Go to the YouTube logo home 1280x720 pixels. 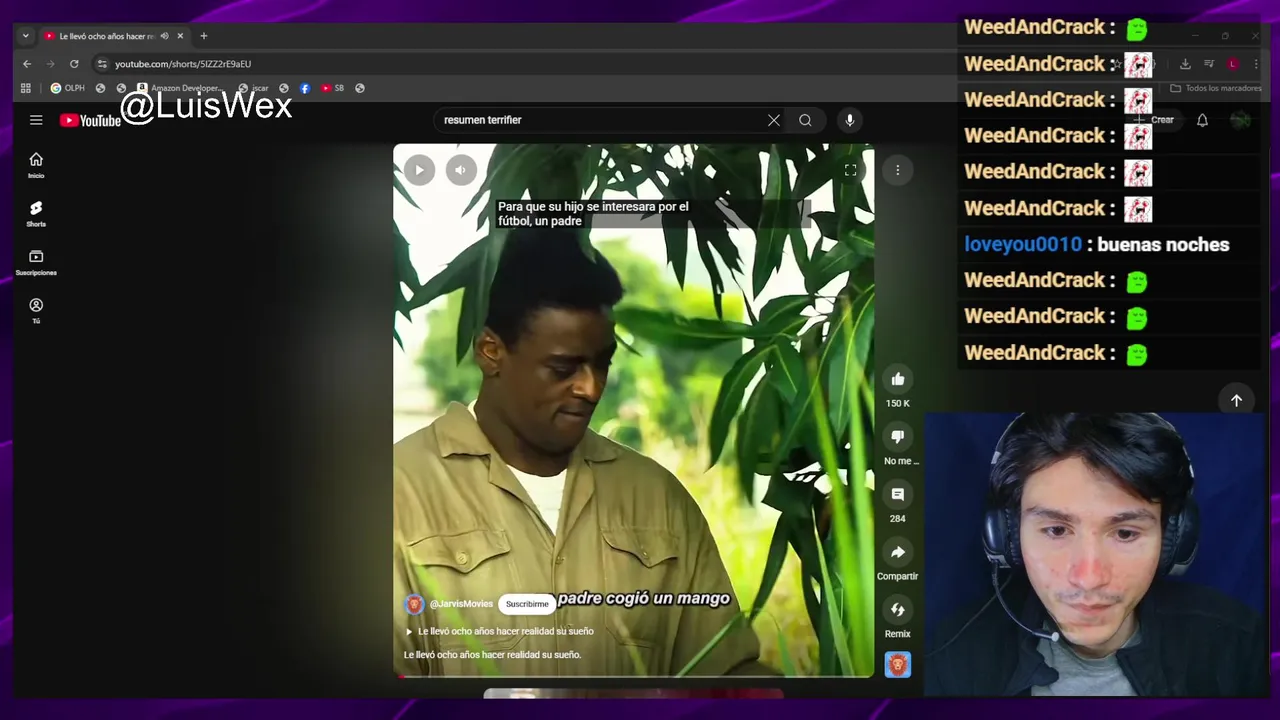(x=90, y=121)
